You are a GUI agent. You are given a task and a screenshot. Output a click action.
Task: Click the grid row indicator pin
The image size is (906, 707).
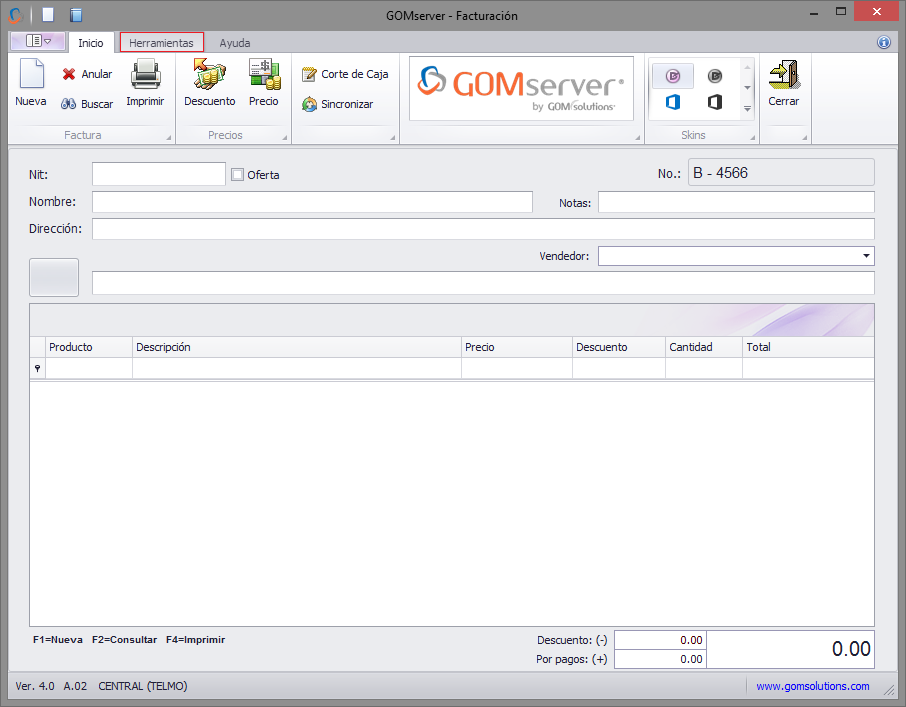pyautogui.click(x=38, y=369)
